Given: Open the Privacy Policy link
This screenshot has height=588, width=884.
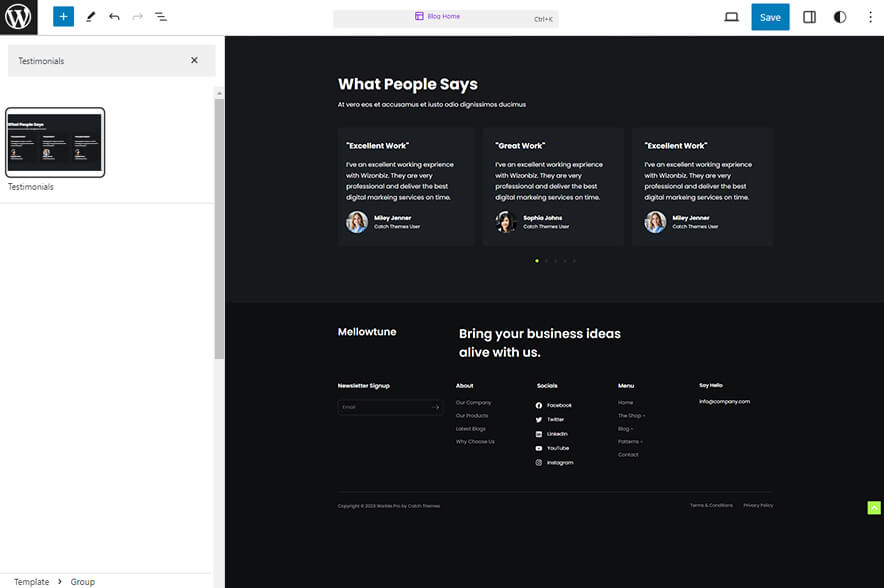Looking at the screenshot, I should click(758, 505).
